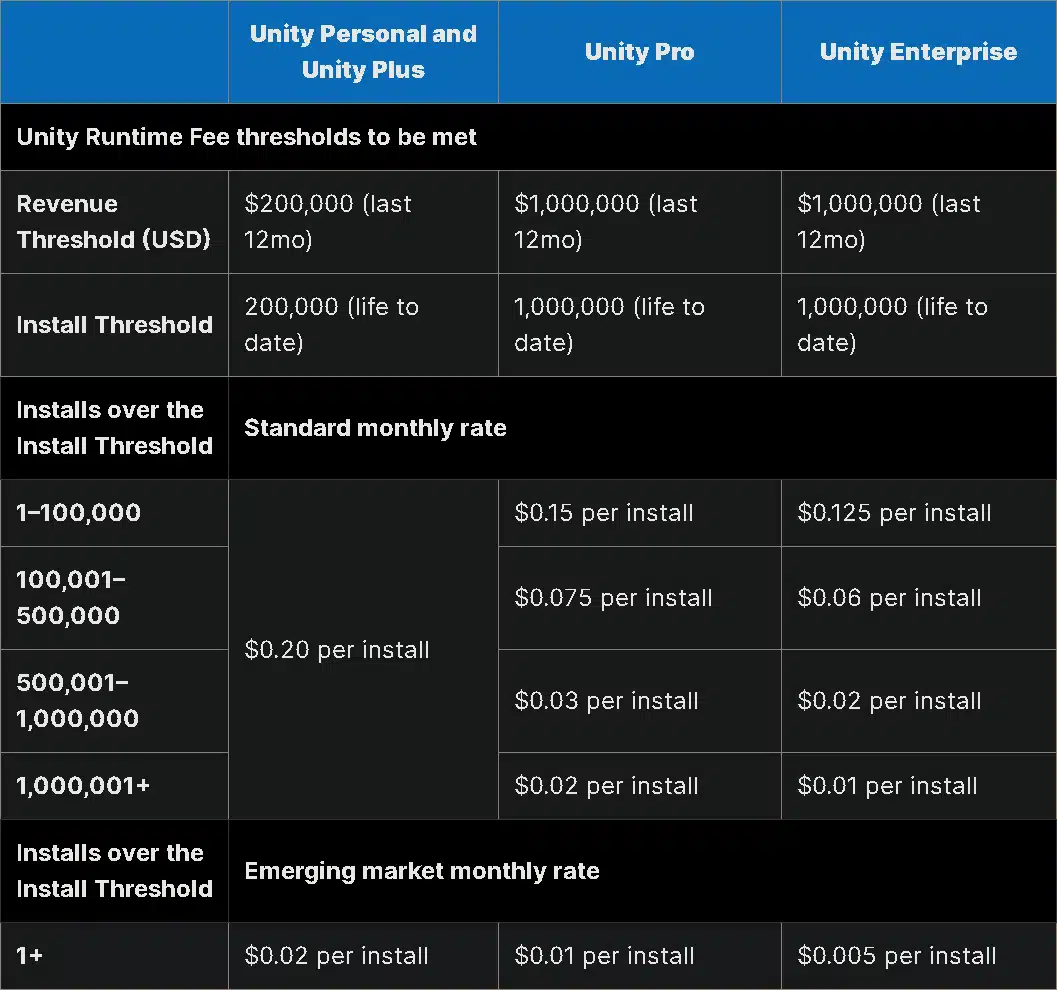Select the 1–100,000 installs row label

point(115,513)
